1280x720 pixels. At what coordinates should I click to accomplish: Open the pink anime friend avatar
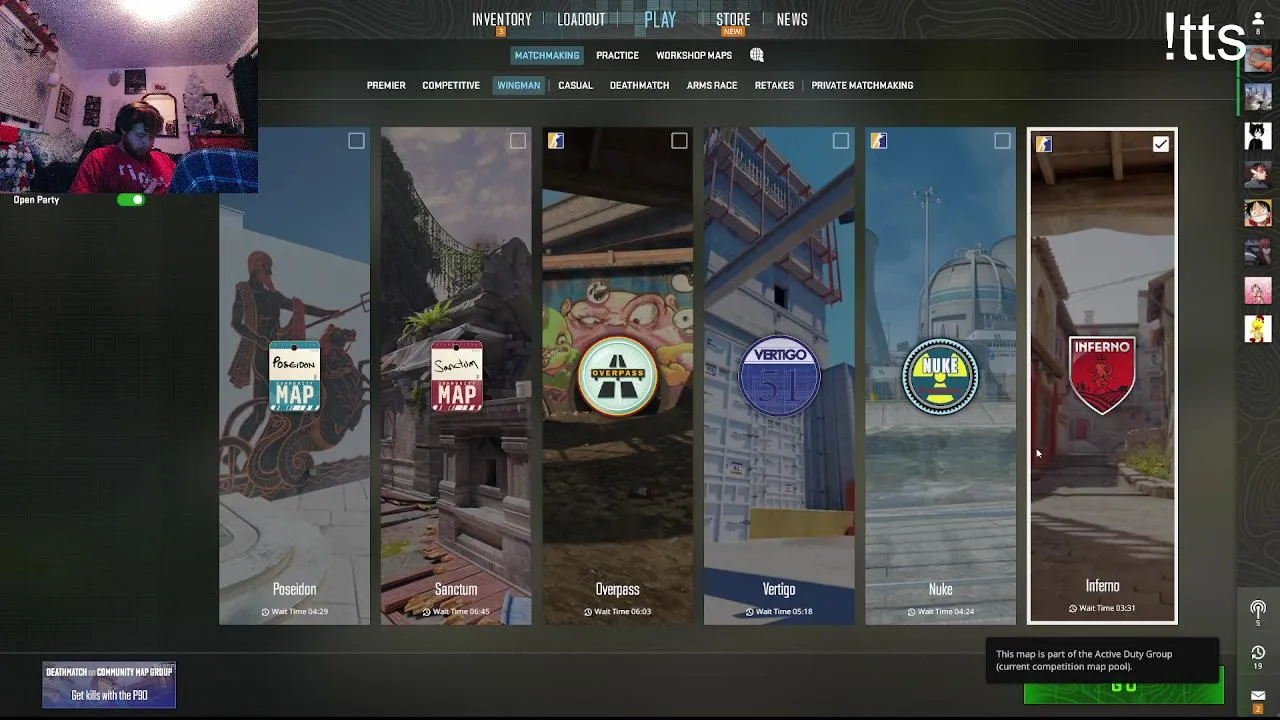[1258, 290]
